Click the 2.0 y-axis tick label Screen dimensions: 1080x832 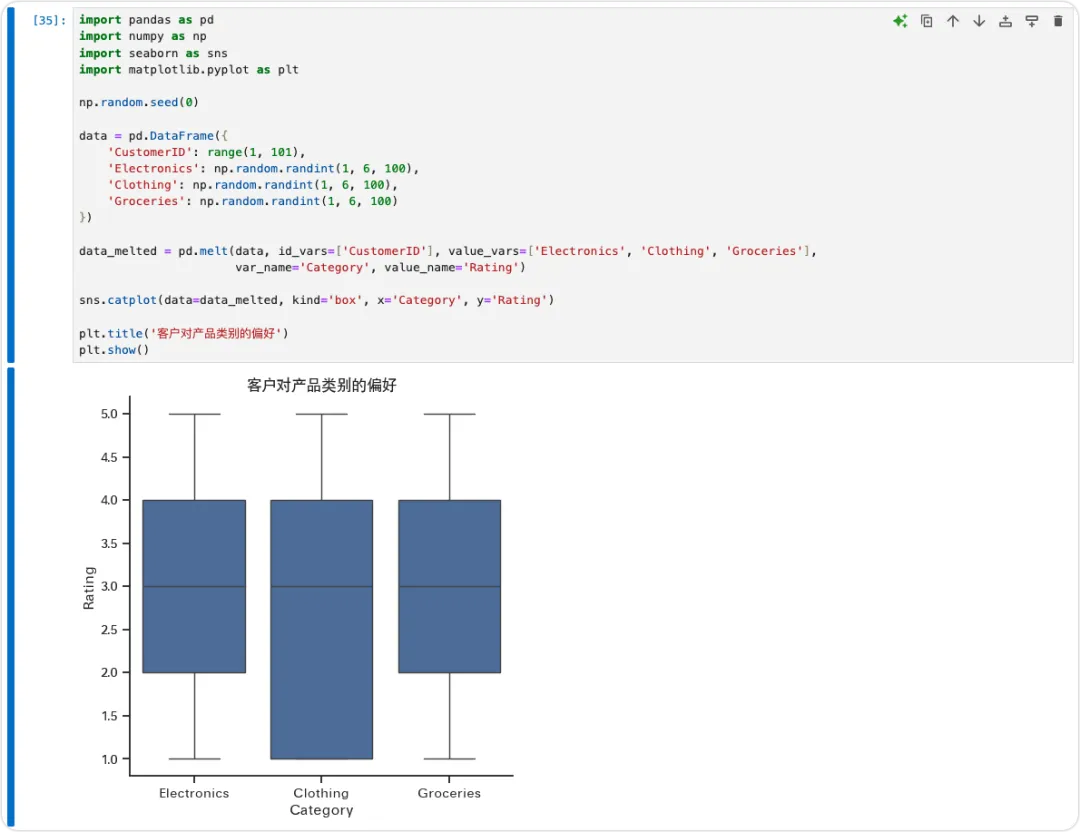[x=110, y=672]
